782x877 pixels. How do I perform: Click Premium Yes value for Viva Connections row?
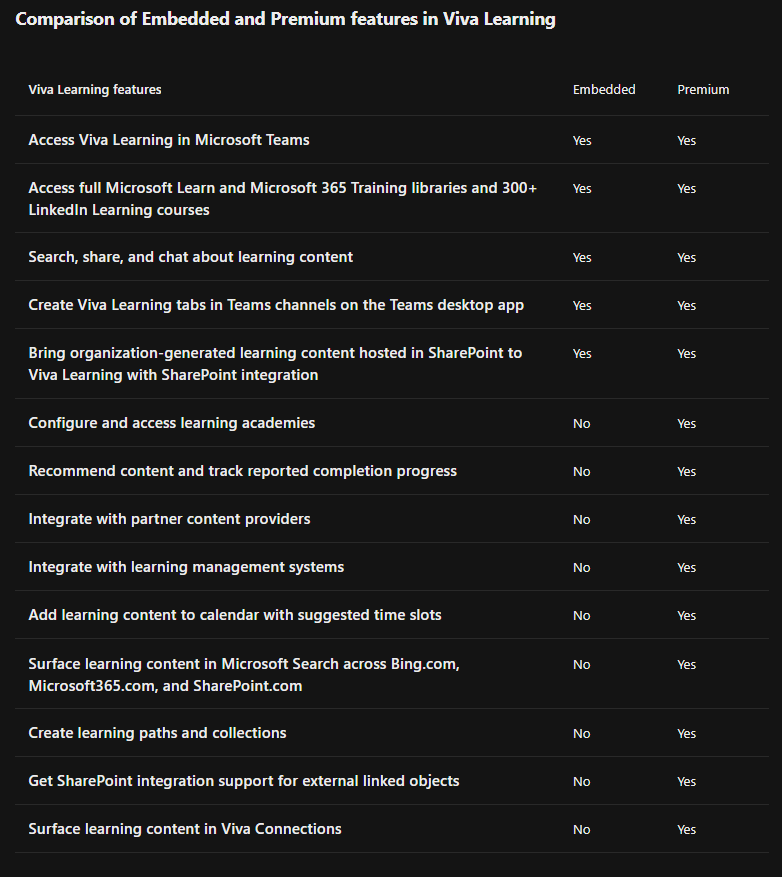coord(687,829)
